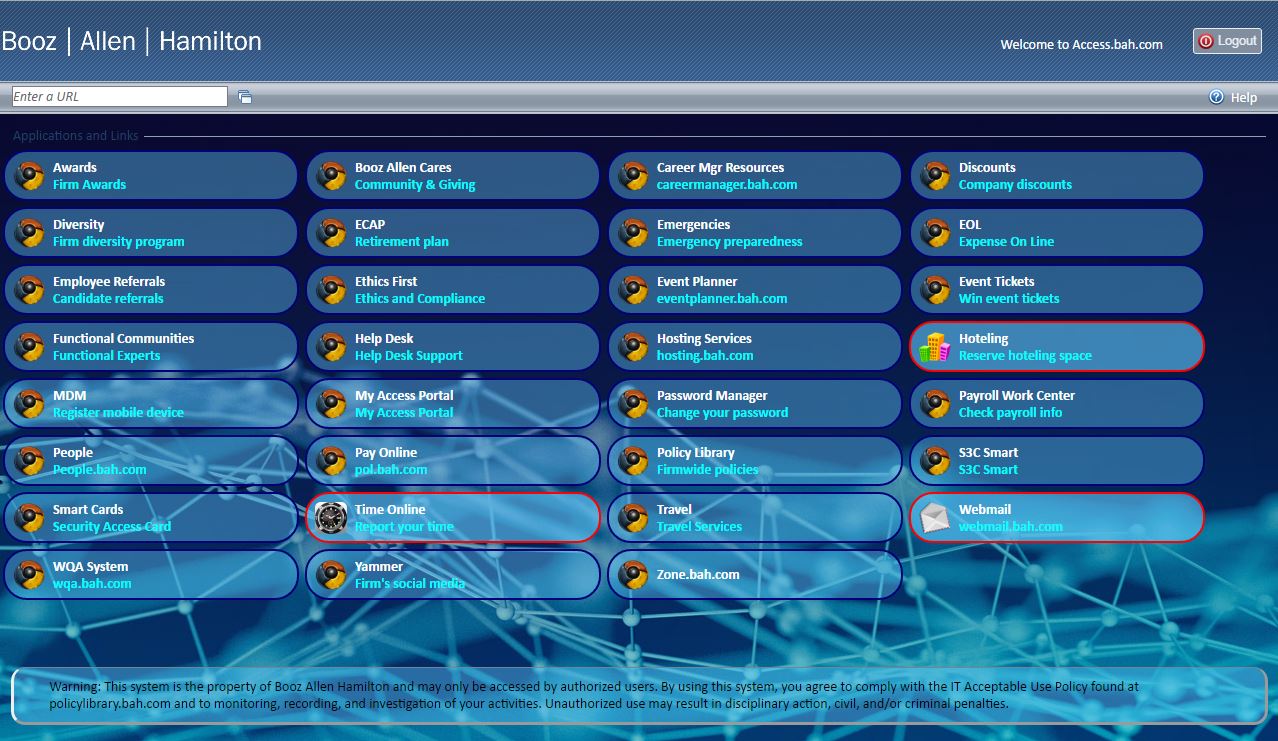The width and height of the screenshot is (1278, 741).
Task: Click the icon on the Payroll Work Center tile
Action: coord(934,404)
